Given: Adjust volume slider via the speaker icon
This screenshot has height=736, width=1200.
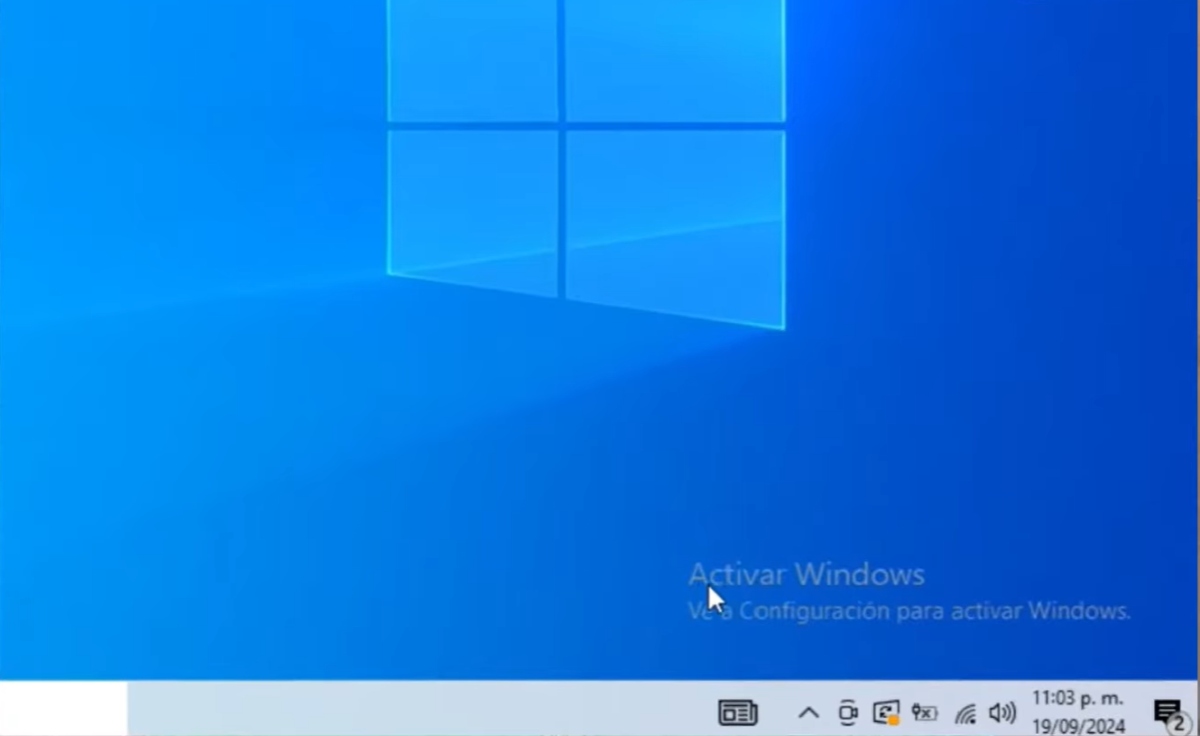Looking at the screenshot, I should click(1001, 713).
